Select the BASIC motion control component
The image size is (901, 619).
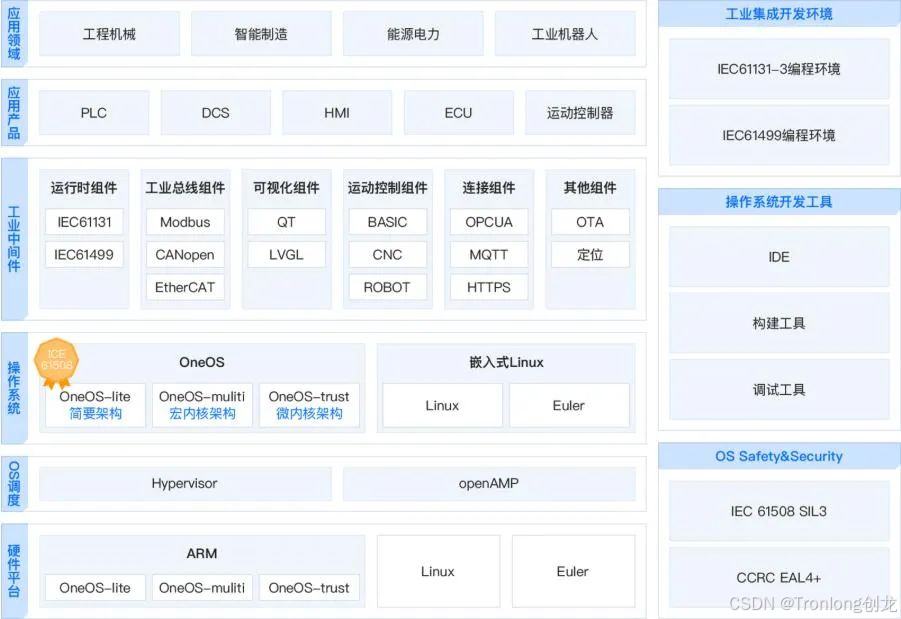tap(387, 222)
